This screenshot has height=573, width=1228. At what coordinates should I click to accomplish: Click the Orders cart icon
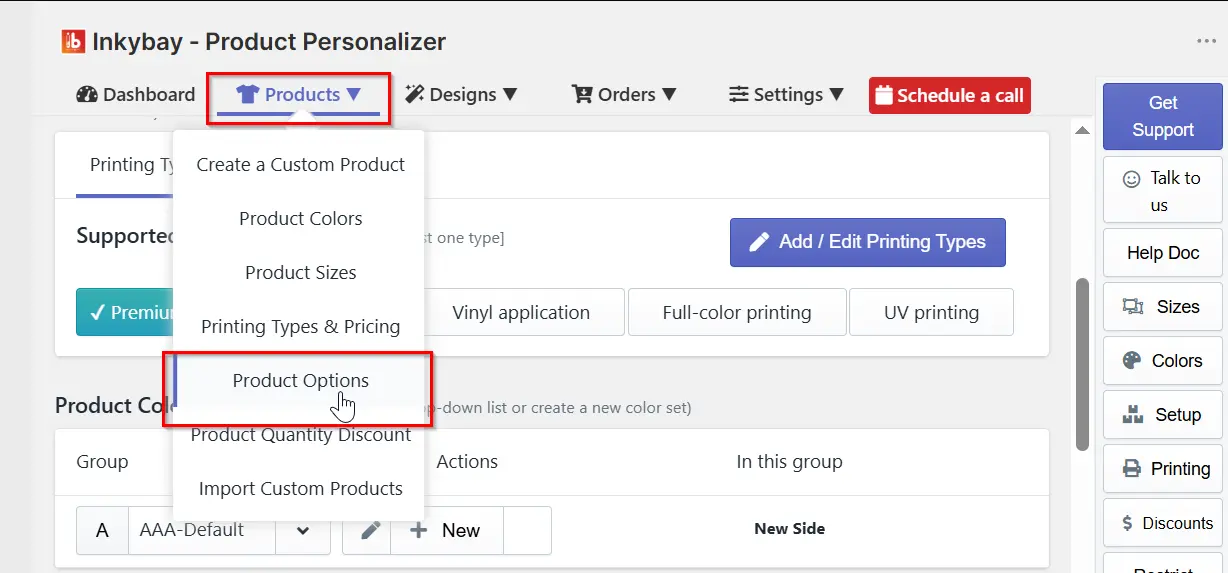pyautogui.click(x=582, y=95)
